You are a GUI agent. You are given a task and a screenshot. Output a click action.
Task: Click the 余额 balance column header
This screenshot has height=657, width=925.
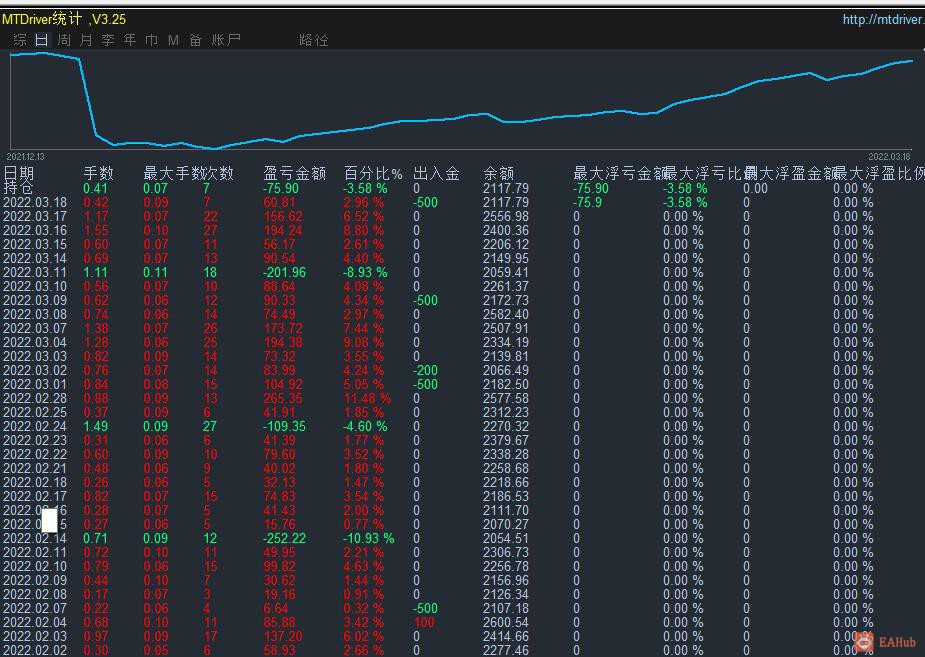point(498,173)
